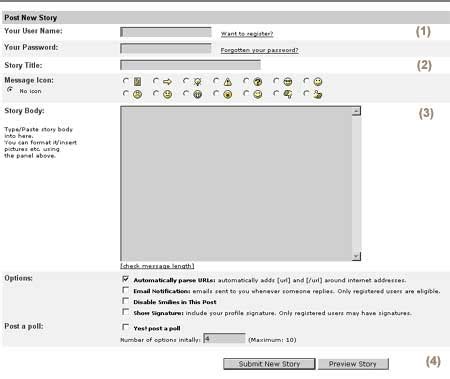Uncheck 'Automatically parse URLs' option
450x379 pixels.
coord(126,279)
